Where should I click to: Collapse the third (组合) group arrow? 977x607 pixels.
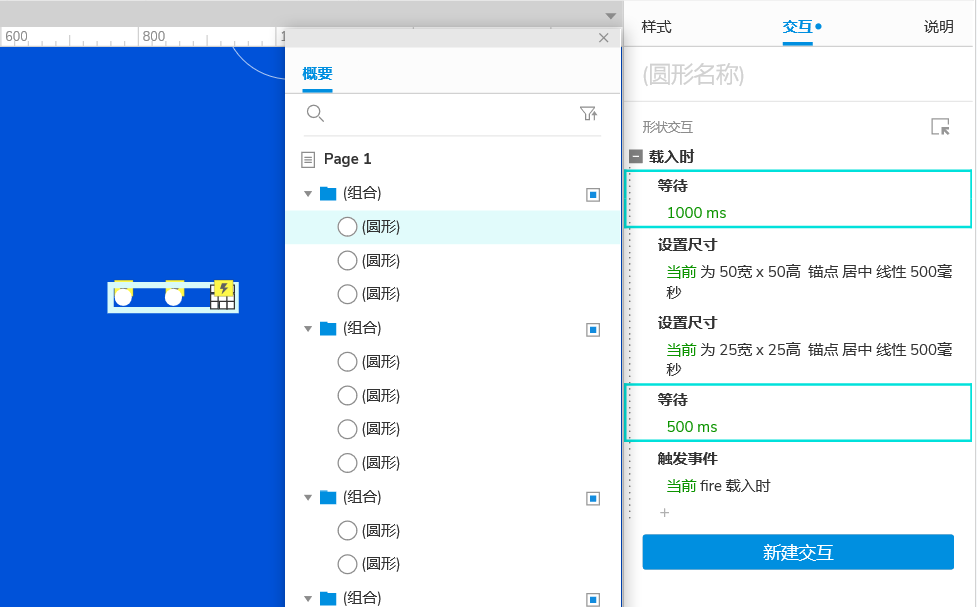(308, 498)
